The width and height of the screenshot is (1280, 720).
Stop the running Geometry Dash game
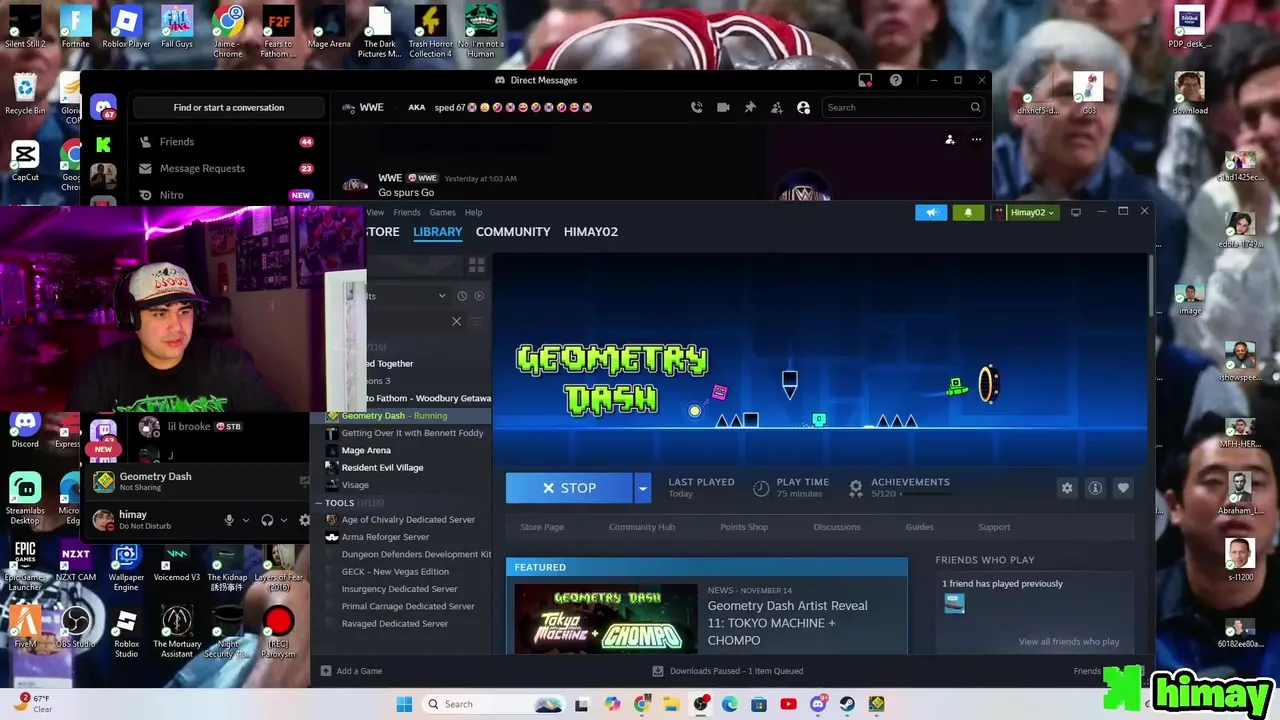point(569,488)
